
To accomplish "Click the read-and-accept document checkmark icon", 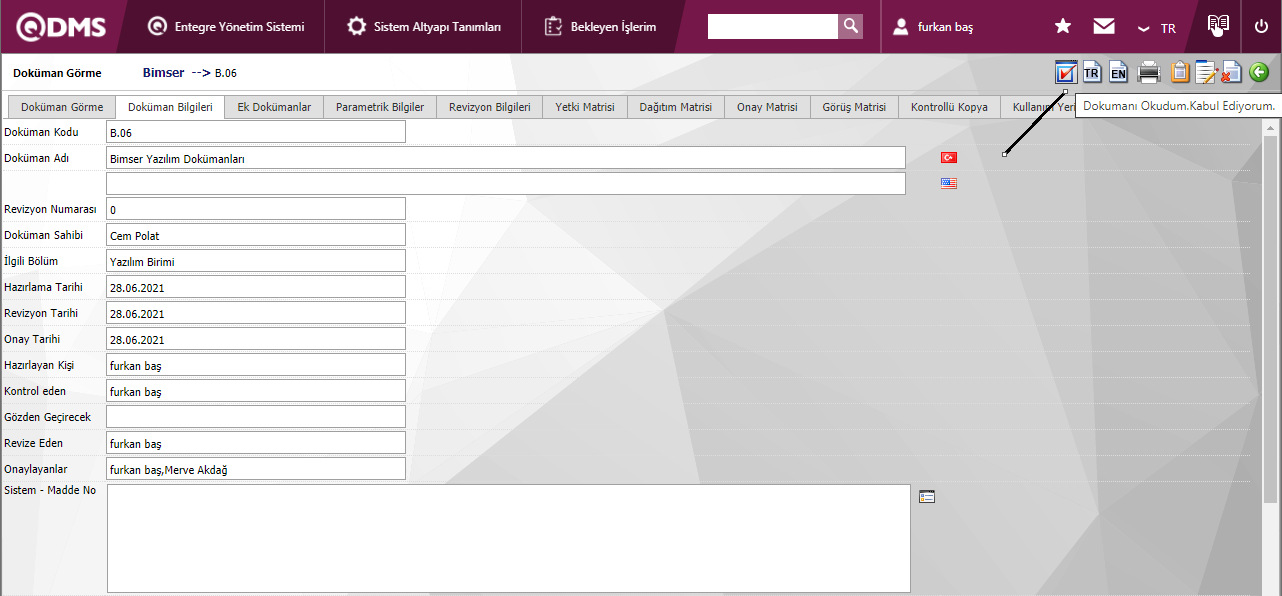I will pos(1066,72).
